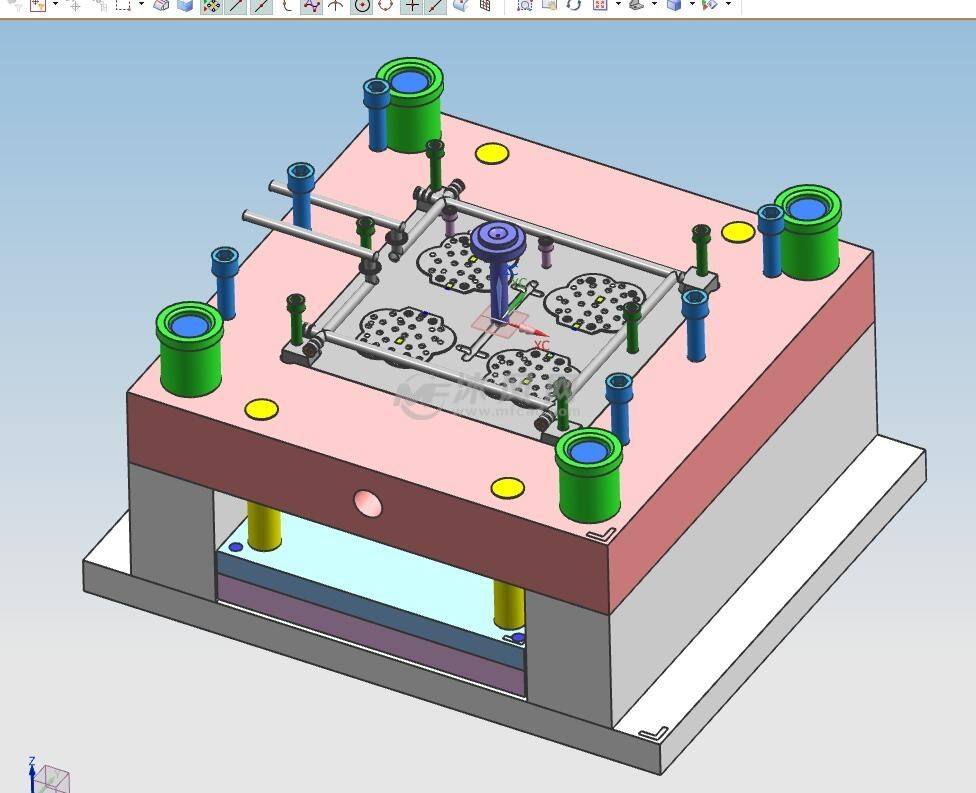Click the quadrant point snap icon
976x793 pixels.
(386, 6)
